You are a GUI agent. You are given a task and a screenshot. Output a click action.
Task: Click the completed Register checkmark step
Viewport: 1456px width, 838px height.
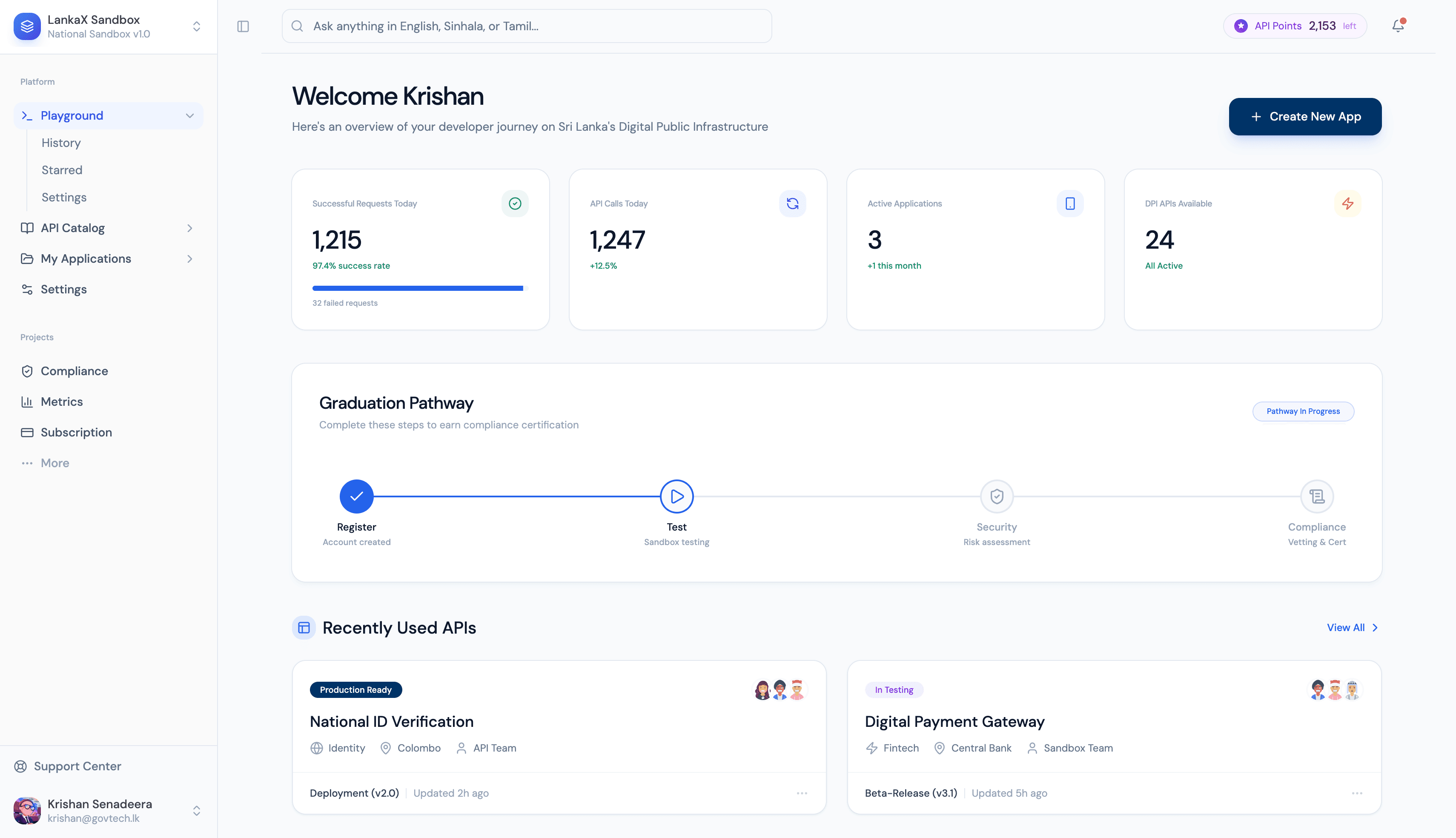click(x=357, y=496)
